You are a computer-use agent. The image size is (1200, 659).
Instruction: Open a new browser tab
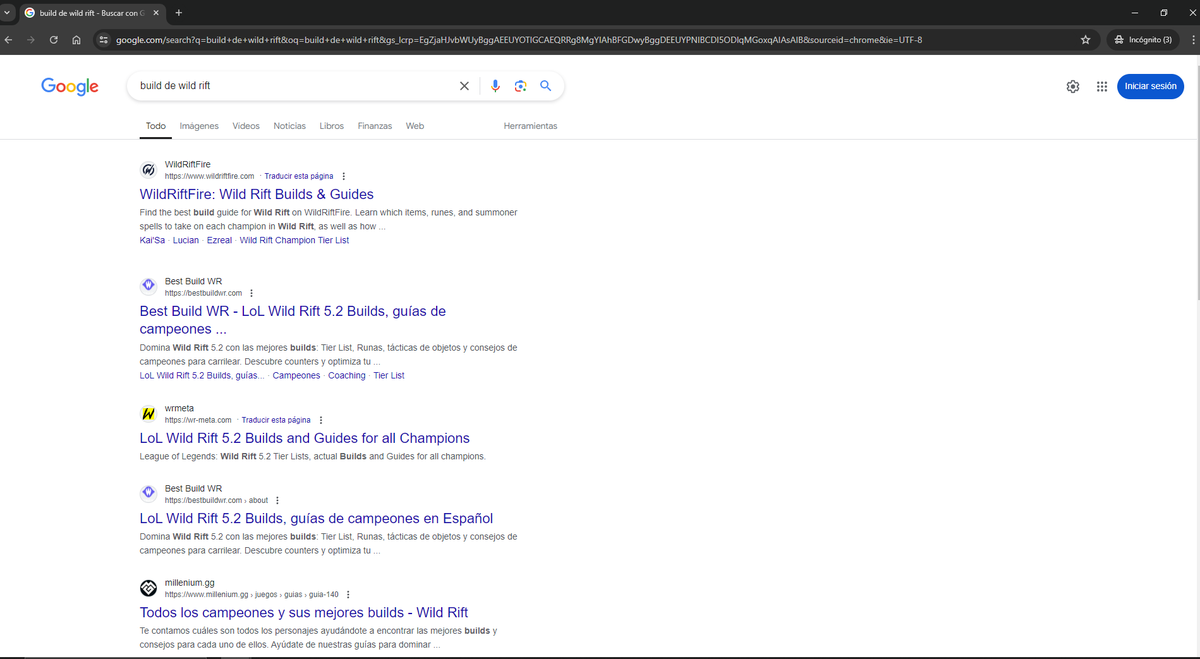[178, 13]
